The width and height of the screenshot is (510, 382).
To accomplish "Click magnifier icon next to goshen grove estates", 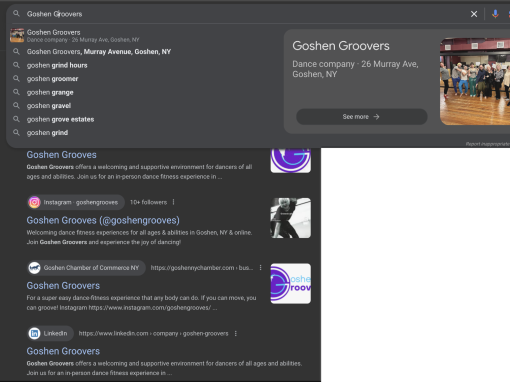I will tap(16, 119).
